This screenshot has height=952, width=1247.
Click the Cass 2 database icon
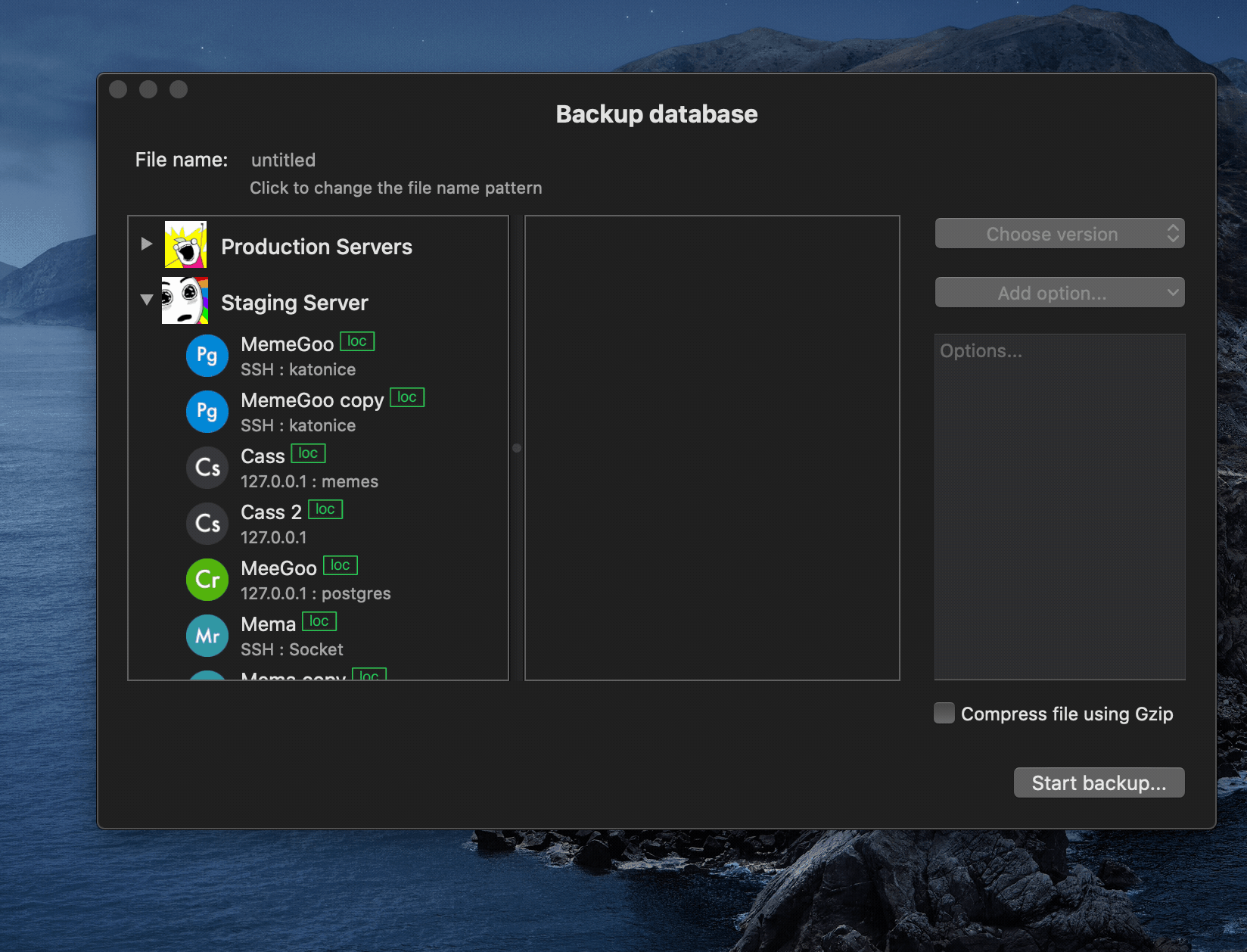[x=207, y=523]
